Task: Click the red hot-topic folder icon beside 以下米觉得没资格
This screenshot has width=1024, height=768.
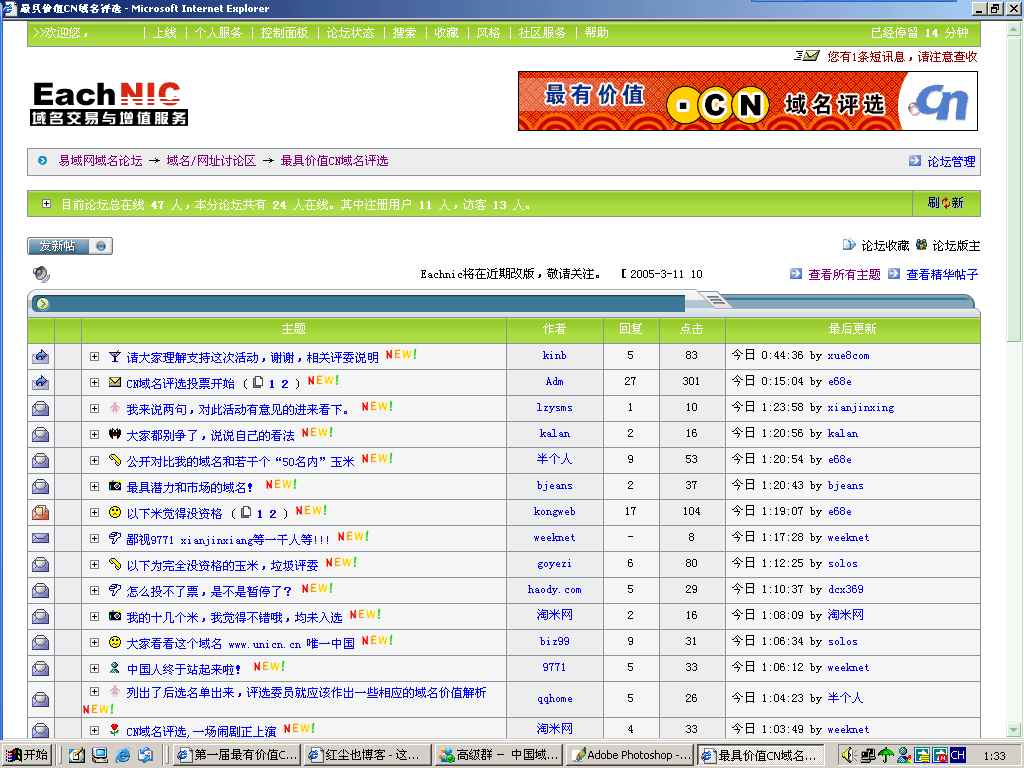Action: [x=41, y=512]
